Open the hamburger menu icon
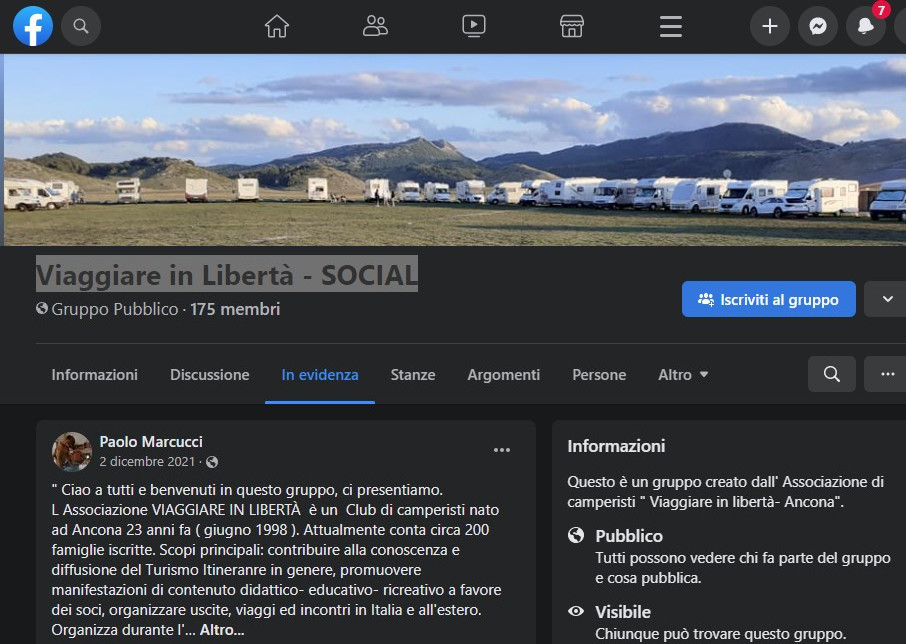Image resolution: width=906 pixels, height=644 pixels. pos(671,27)
